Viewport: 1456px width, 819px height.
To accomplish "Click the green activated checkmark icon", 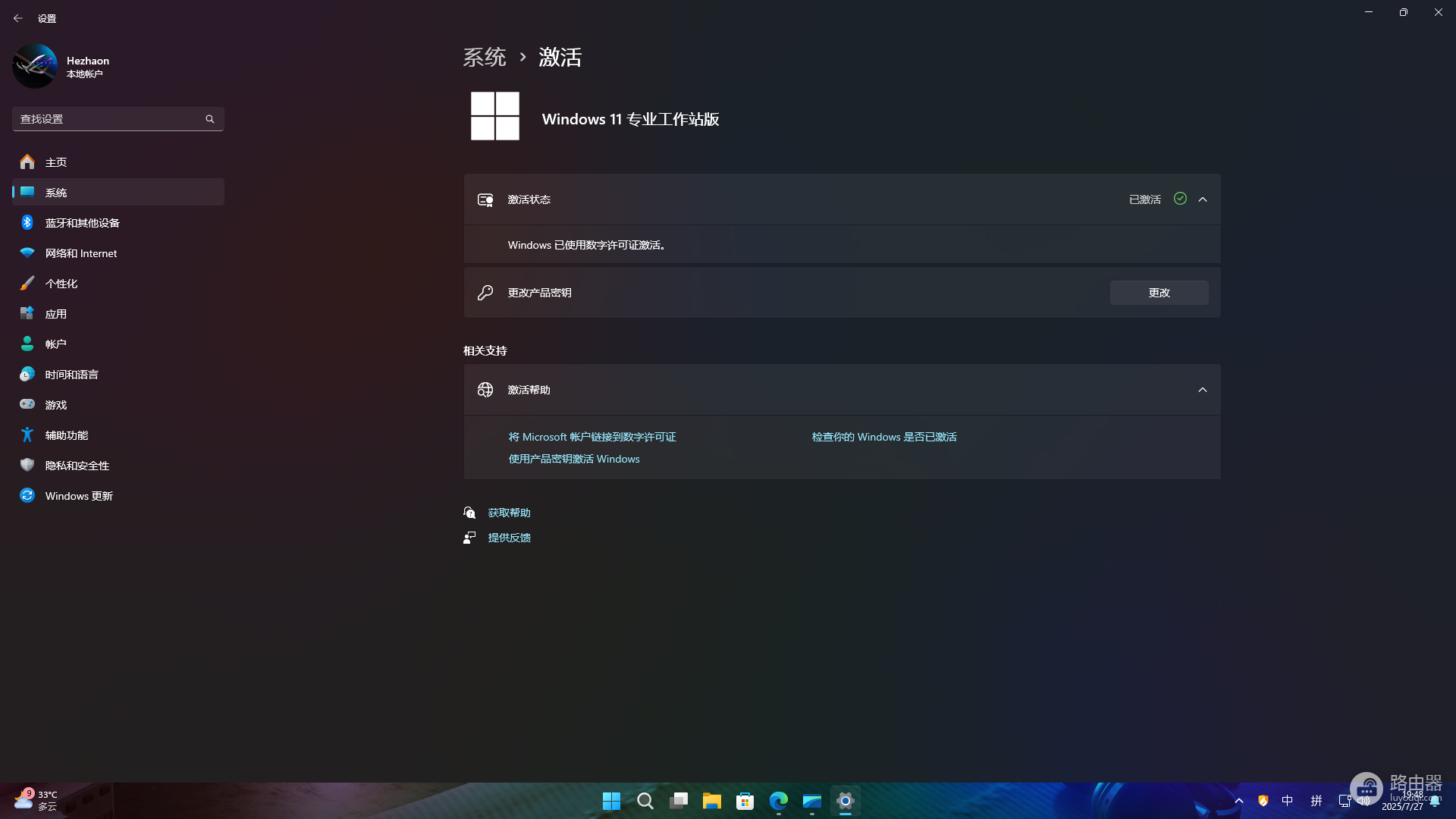I will tap(1180, 199).
